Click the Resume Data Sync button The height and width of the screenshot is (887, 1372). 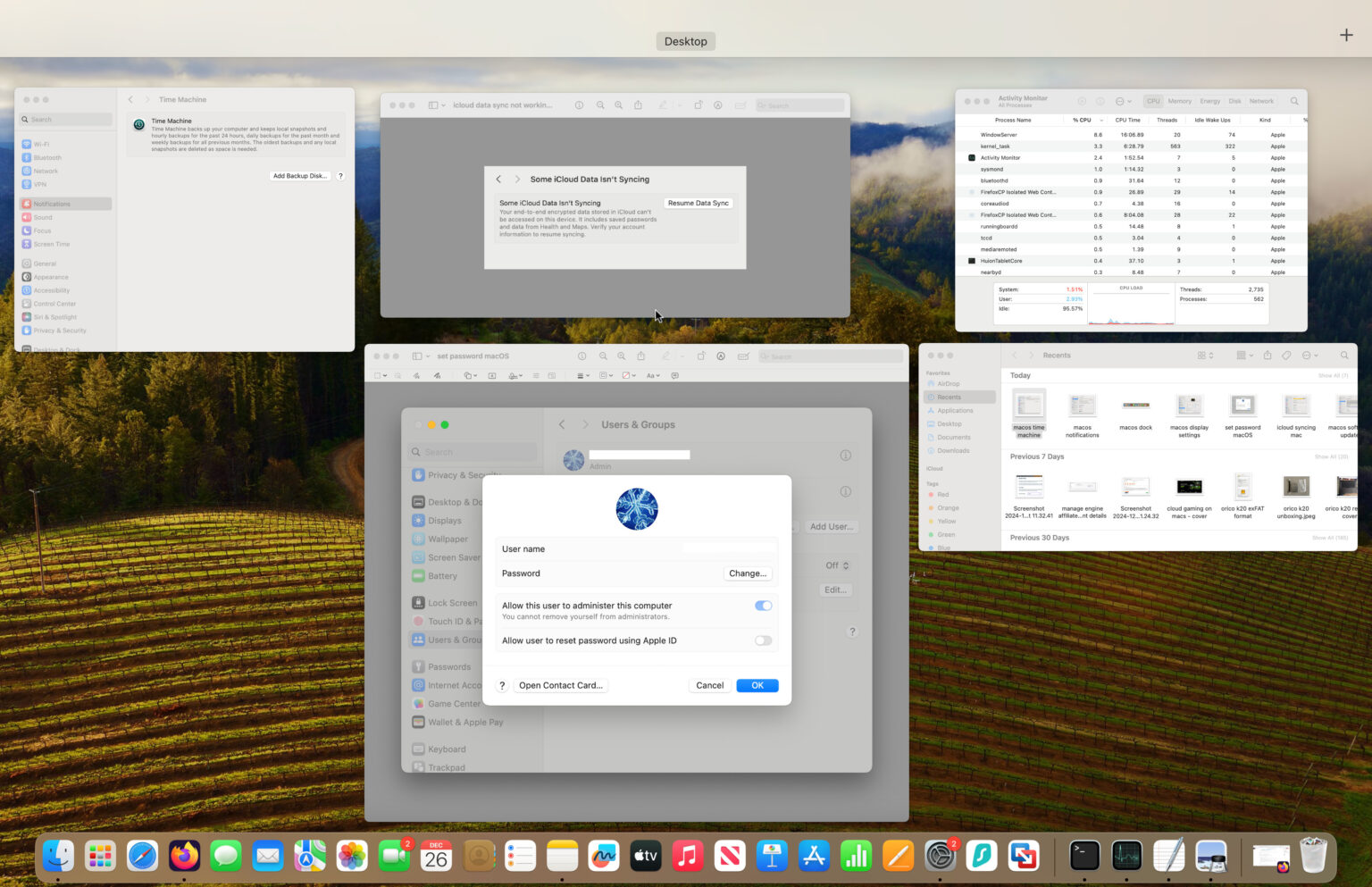click(698, 203)
